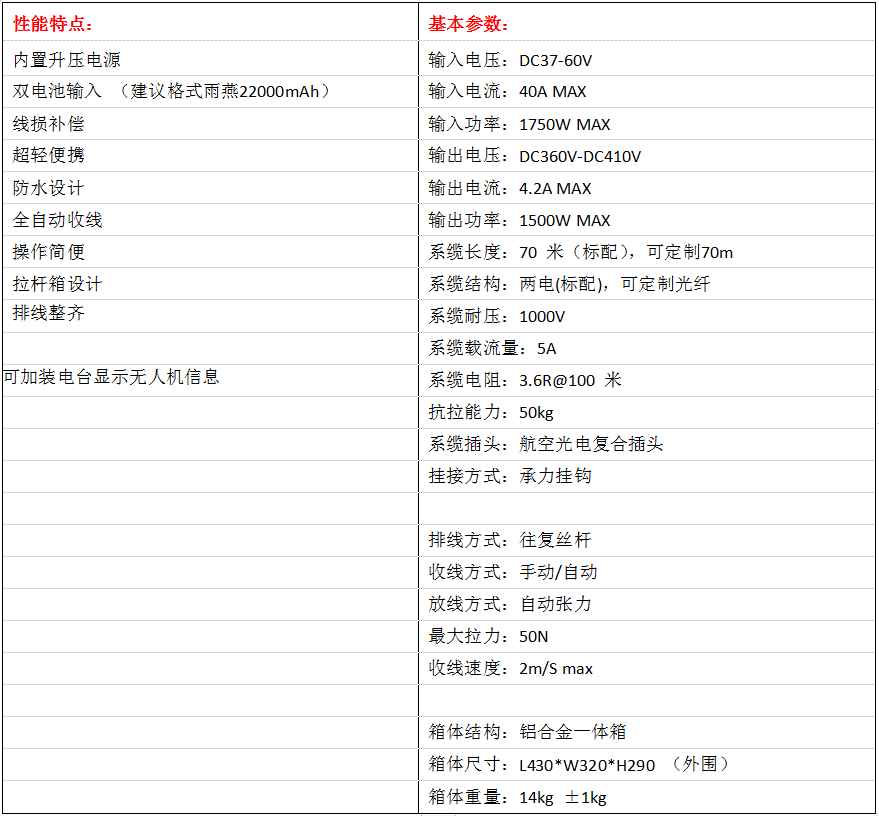Click the red header 性能特点
Screen dimensions: 879x816
[x=53, y=24]
